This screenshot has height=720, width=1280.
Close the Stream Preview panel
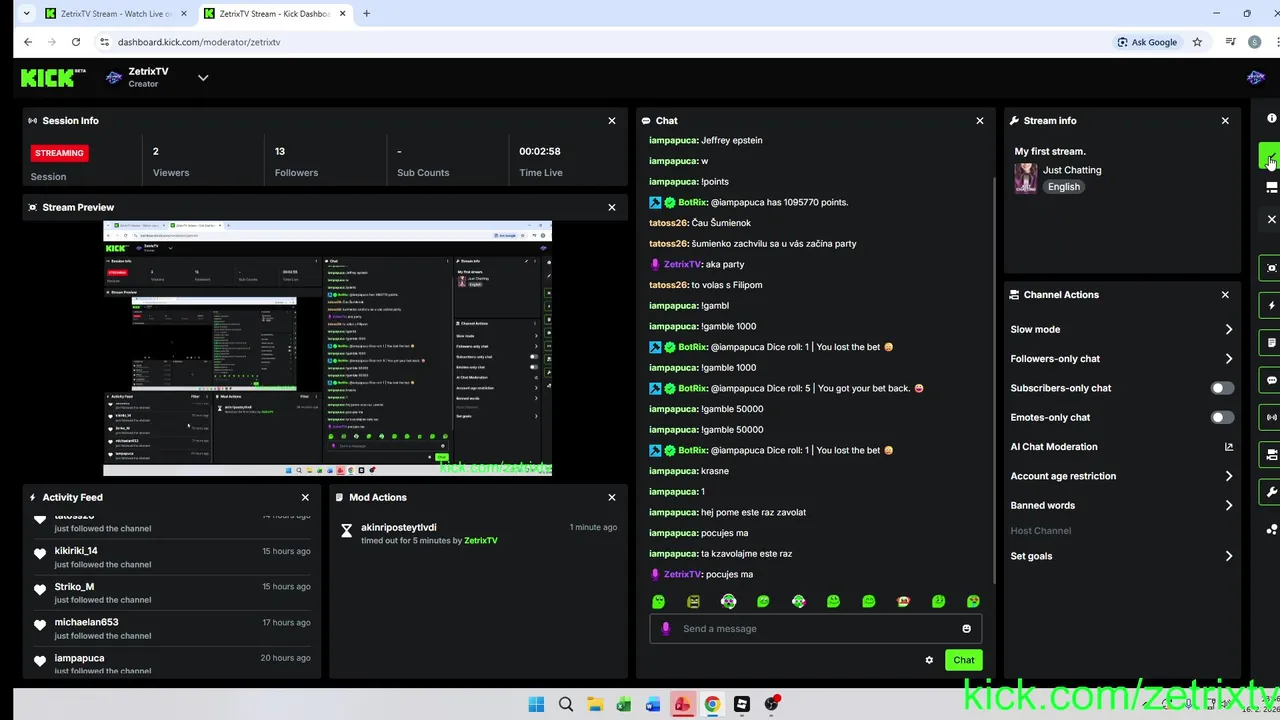(612, 207)
